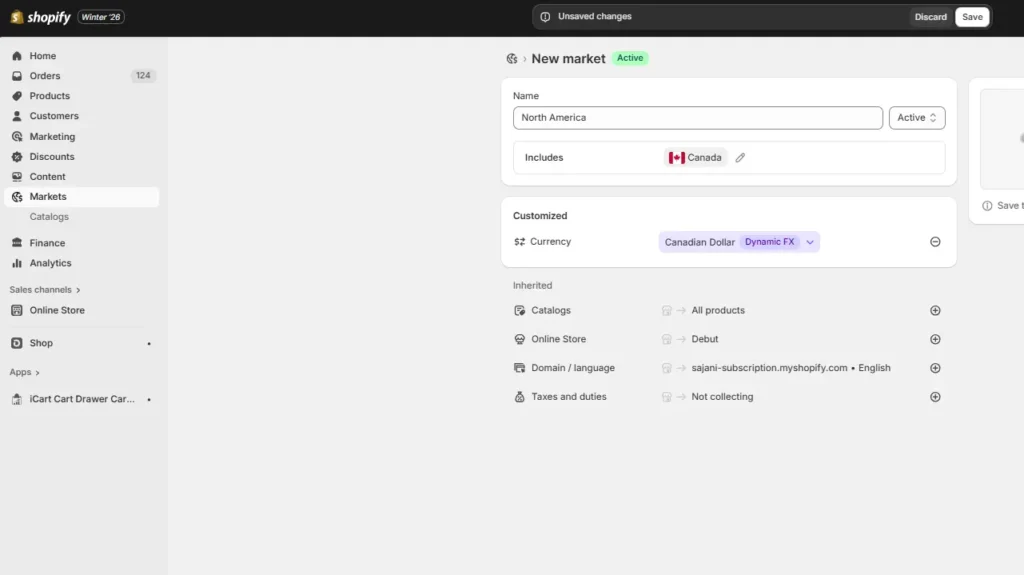Viewport: 1024px width, 575px height.
Task: Click the Customized section heading
Action: [x=539, y=216]
